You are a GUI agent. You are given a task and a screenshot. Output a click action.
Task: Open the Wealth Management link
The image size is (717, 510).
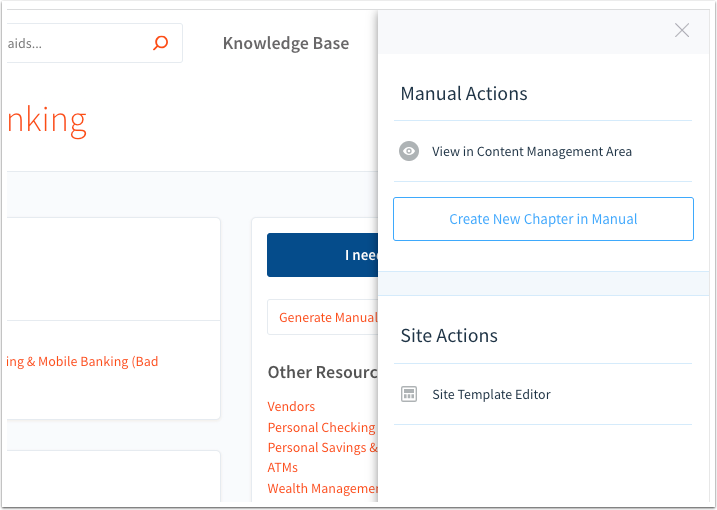322,488
